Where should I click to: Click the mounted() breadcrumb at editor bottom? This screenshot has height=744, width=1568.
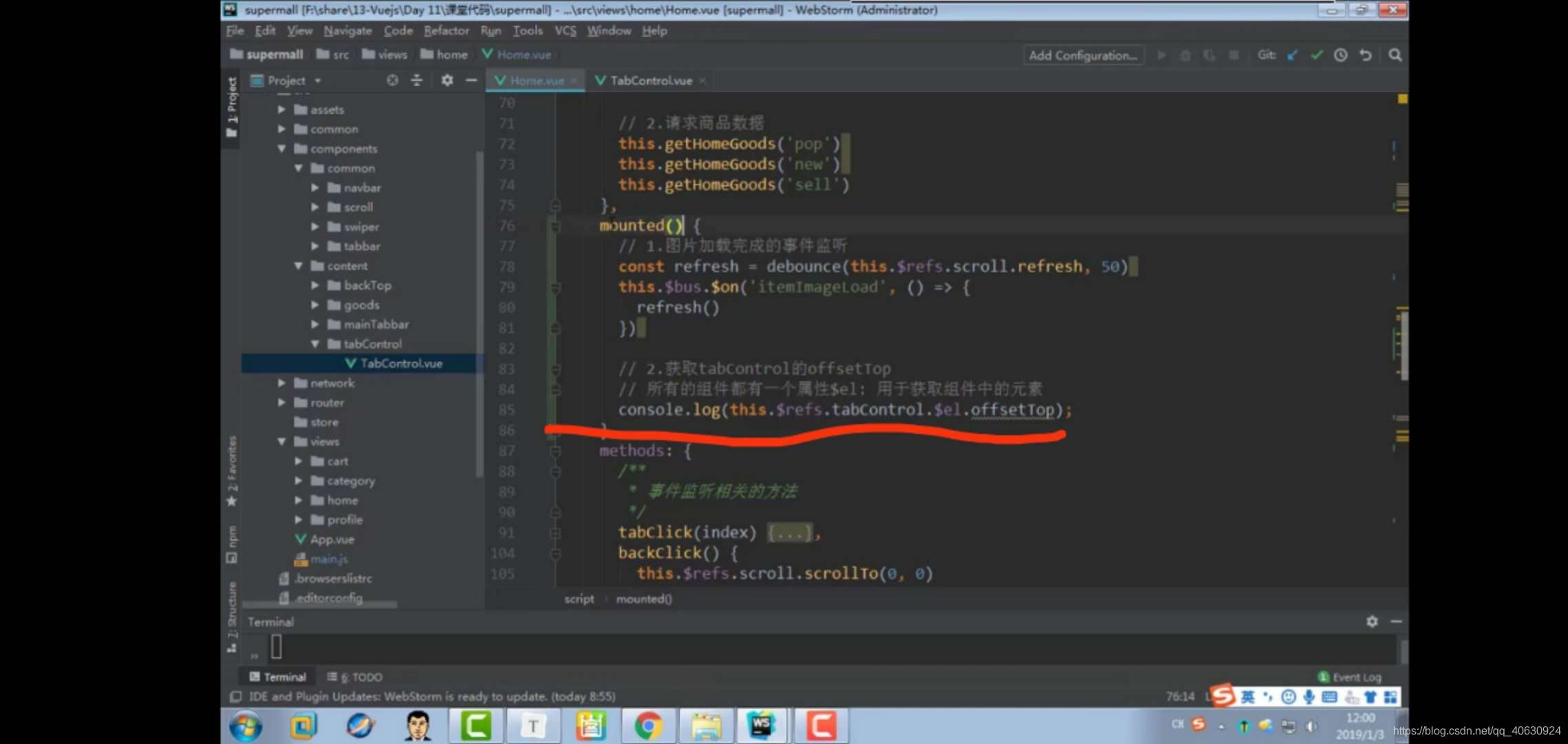pyautogui.click(x=644, y=599)
